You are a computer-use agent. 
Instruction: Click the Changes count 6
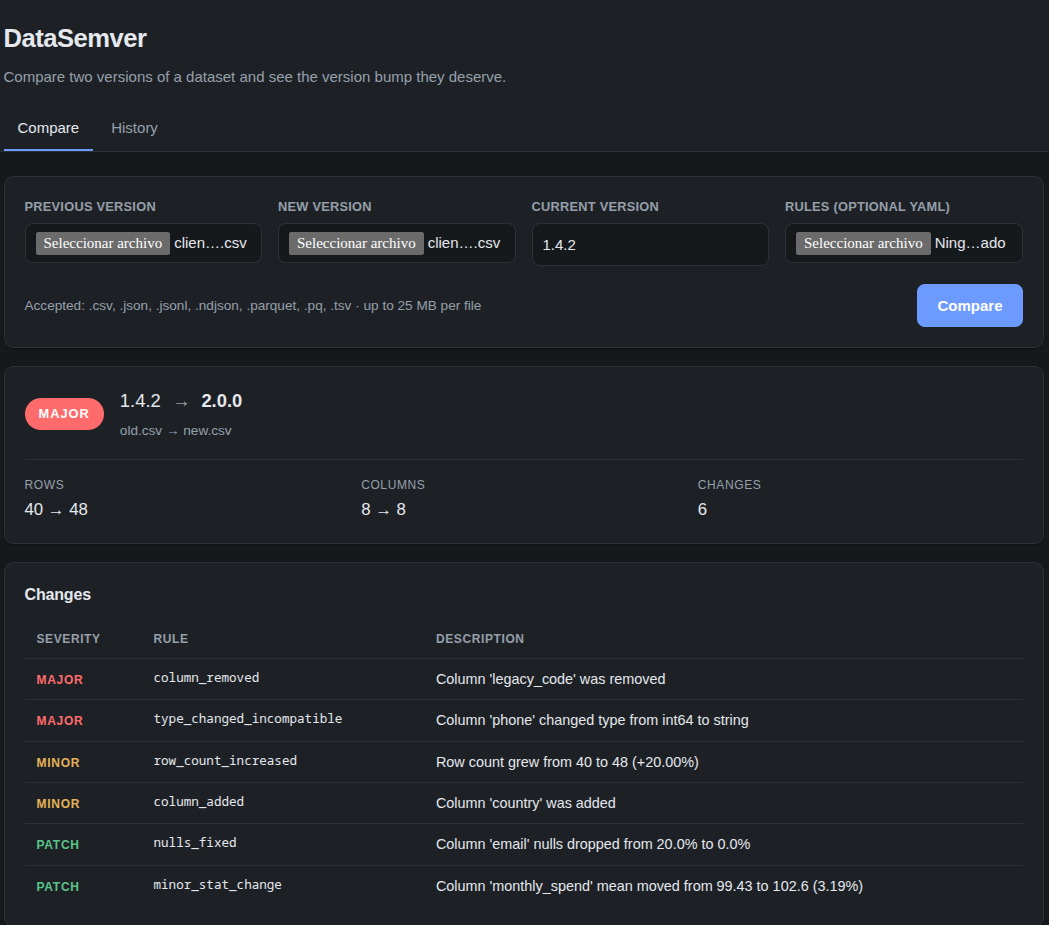[x=702, y=510]
